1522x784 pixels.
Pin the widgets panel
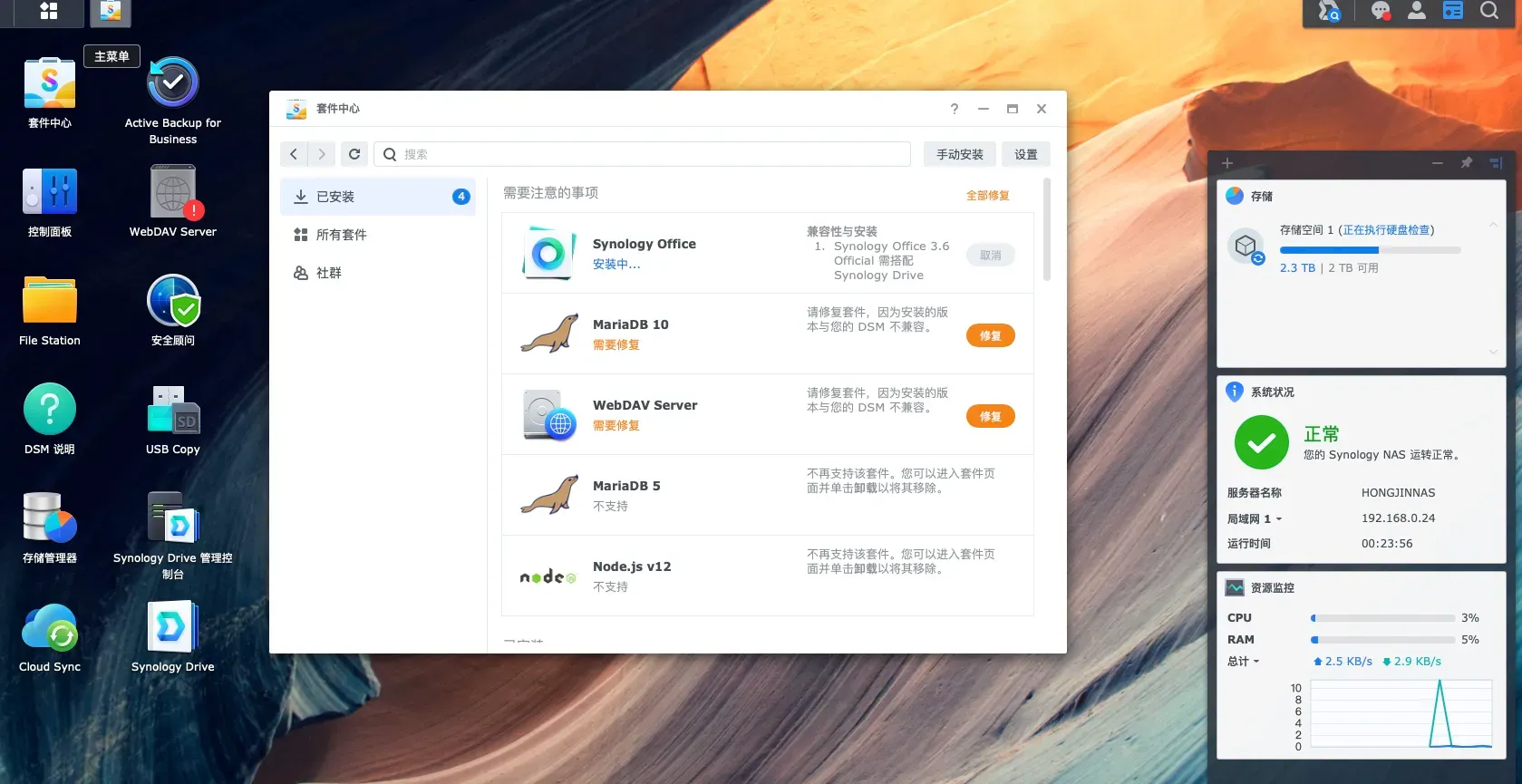(x=1467, y=163)
